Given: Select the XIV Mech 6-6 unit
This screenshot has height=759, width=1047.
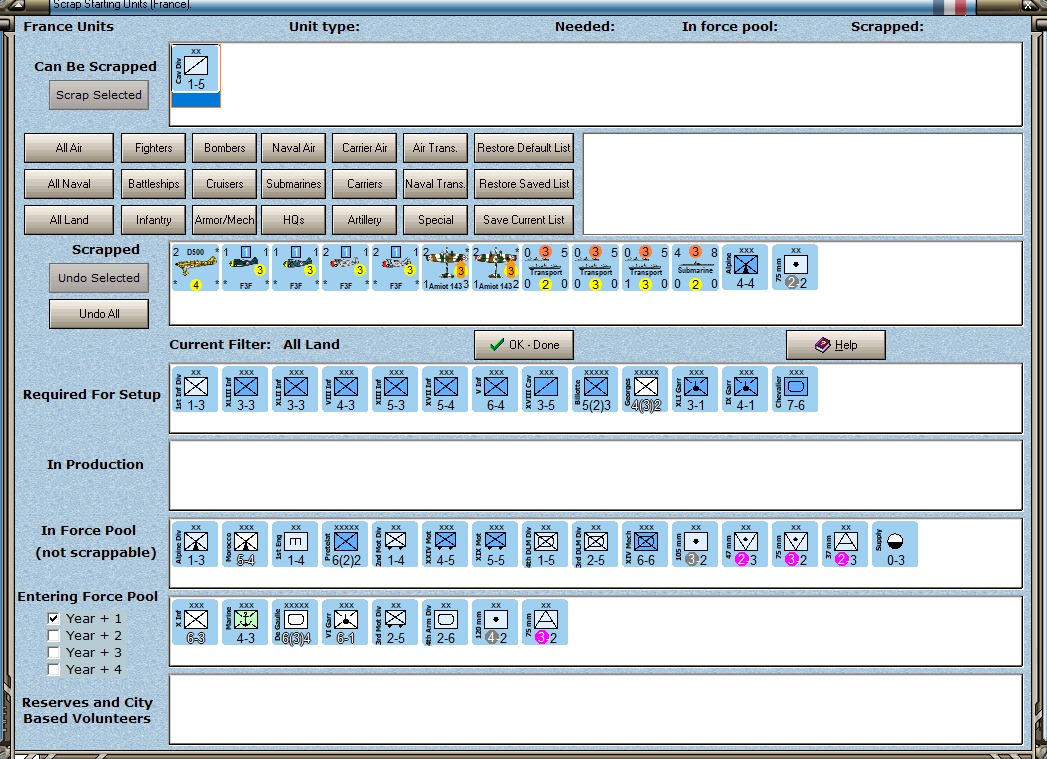Looking at the screenshot, I should click(645, 544).
